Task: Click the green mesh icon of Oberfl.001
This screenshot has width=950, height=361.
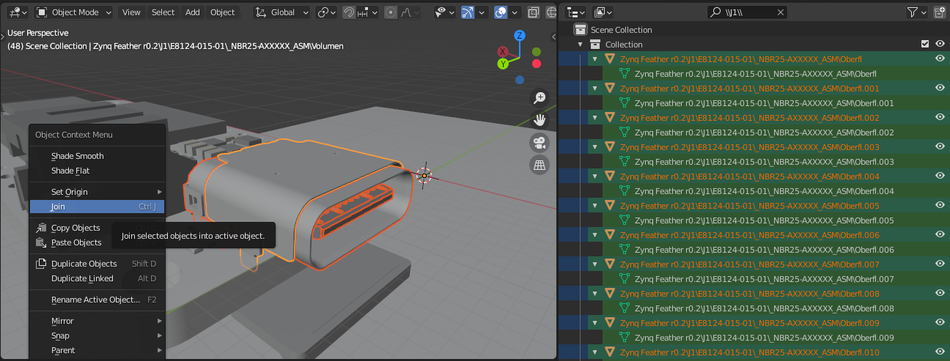Action: 624,103
